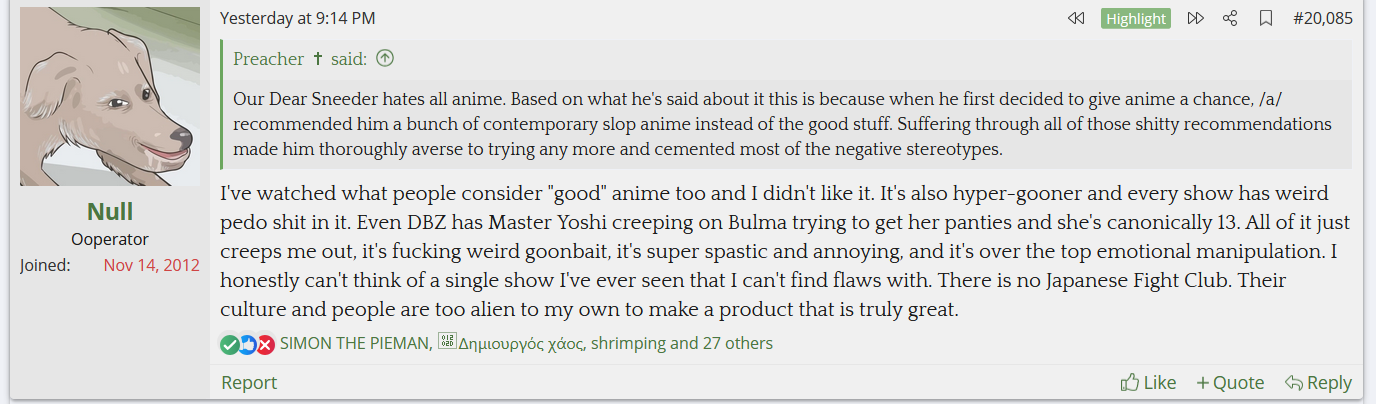Add this post to multi-quote
Image resolution: width=1376 pixels, height=404 pixels.
pos(1230,383)
